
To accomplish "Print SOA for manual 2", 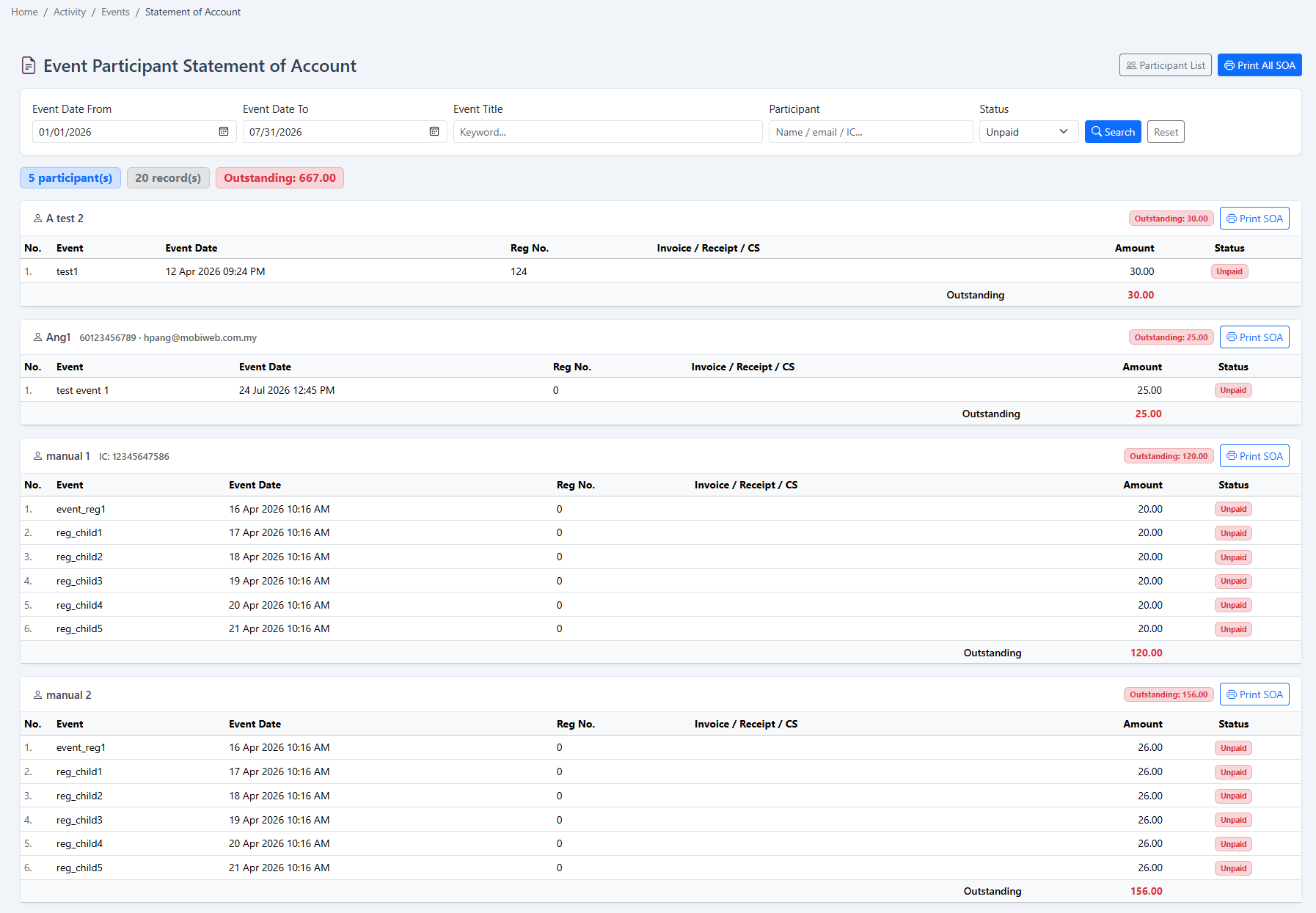I will point(1254,694).
